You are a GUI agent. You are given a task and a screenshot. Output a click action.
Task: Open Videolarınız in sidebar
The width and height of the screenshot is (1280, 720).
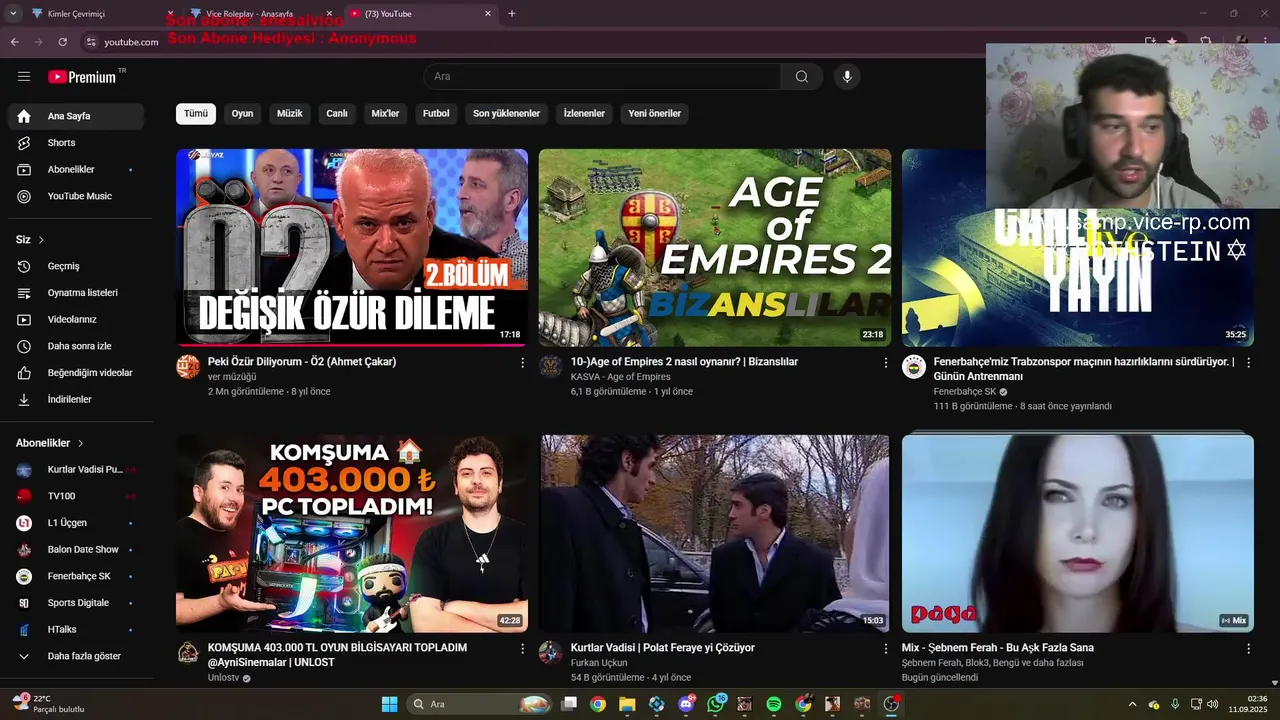(x=76, y=319)
